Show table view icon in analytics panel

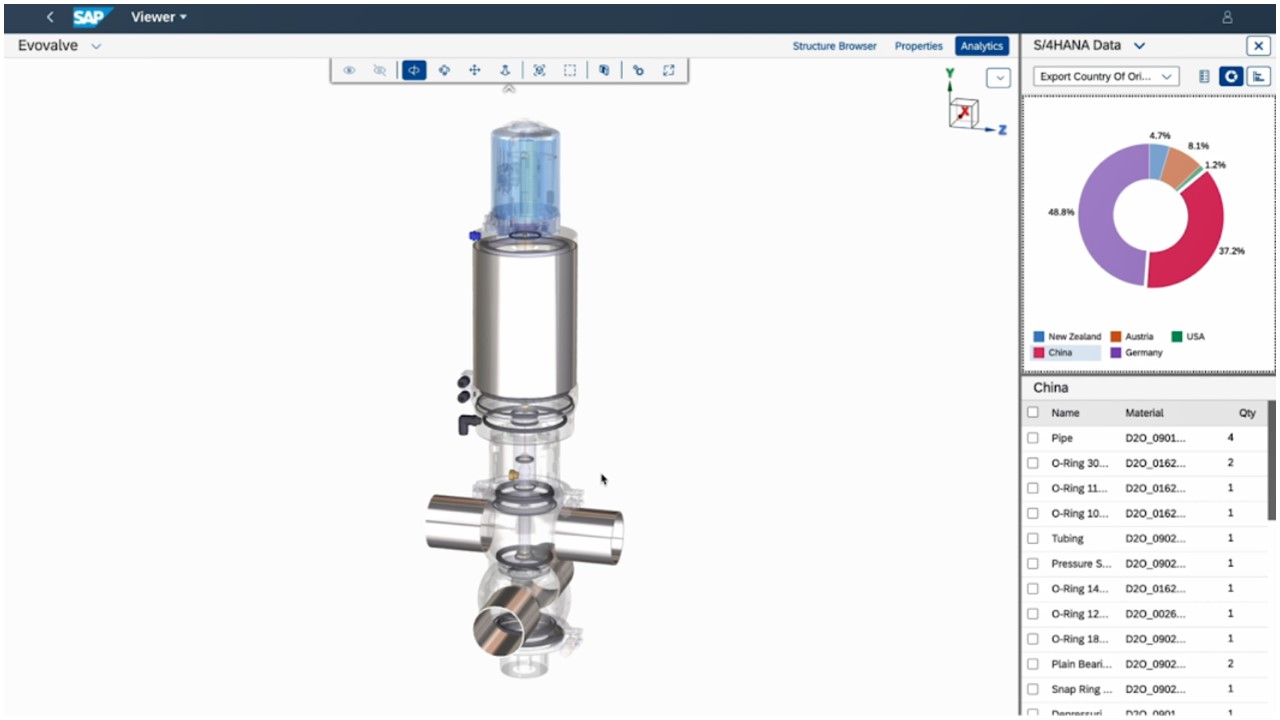click(1204, 76)
